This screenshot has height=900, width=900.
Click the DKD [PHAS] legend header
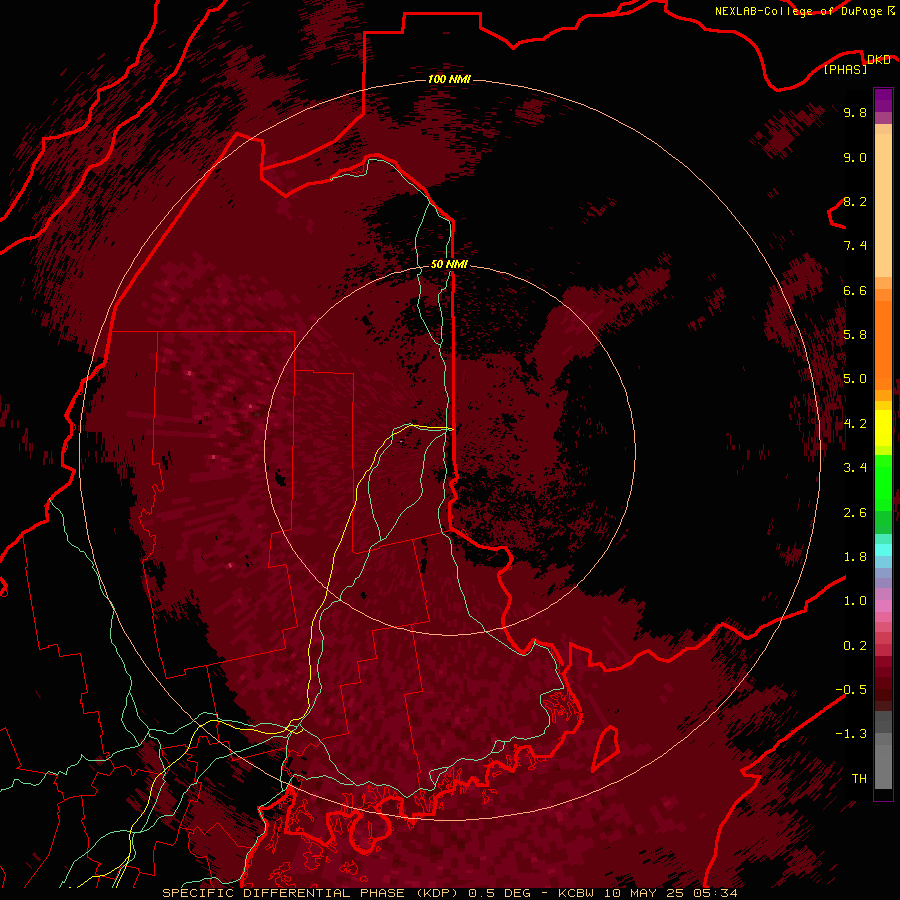pos(856,64)
